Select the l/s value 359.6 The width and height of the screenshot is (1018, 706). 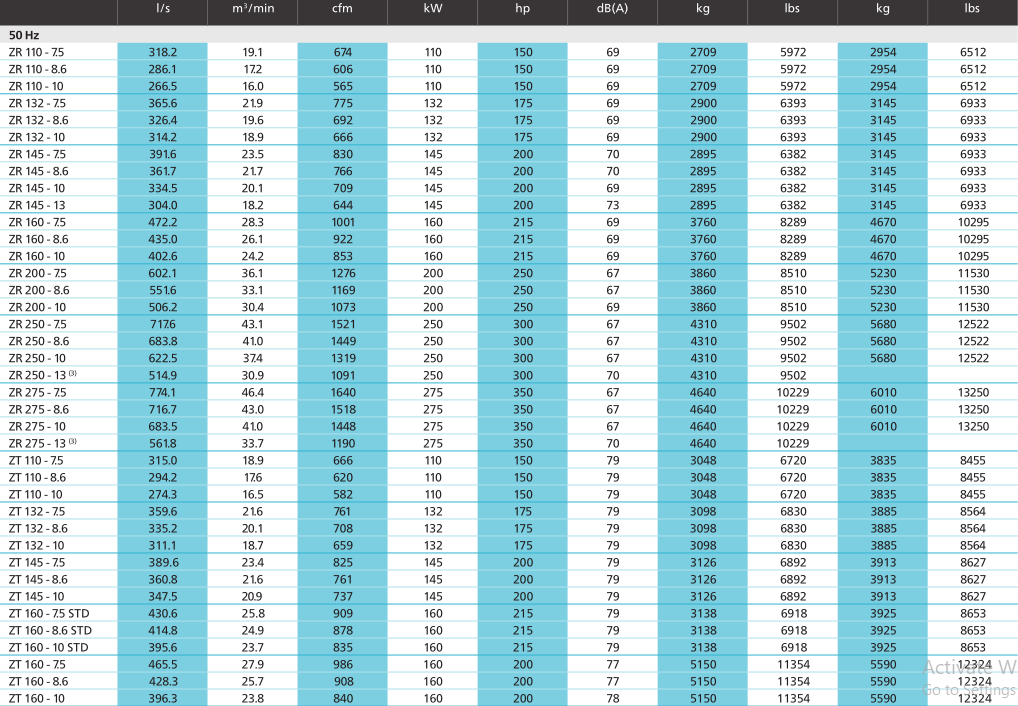(162, 511)
